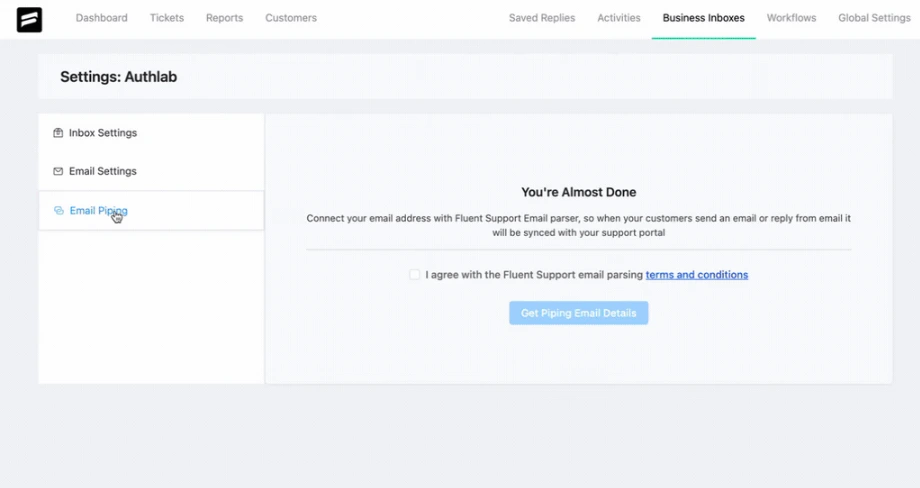Open the Customers page
The height and width of the screenshot is (488, 920).
pyautogui.click(x=291, y=18)
